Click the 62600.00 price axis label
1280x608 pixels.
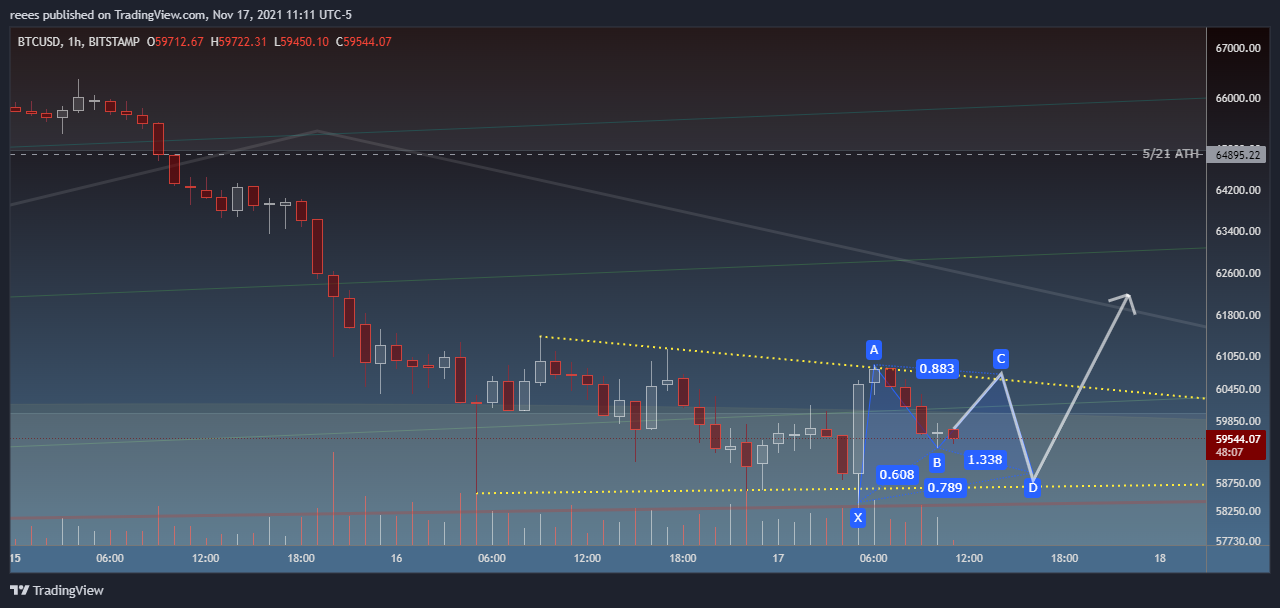click(x=1238, y=273)
